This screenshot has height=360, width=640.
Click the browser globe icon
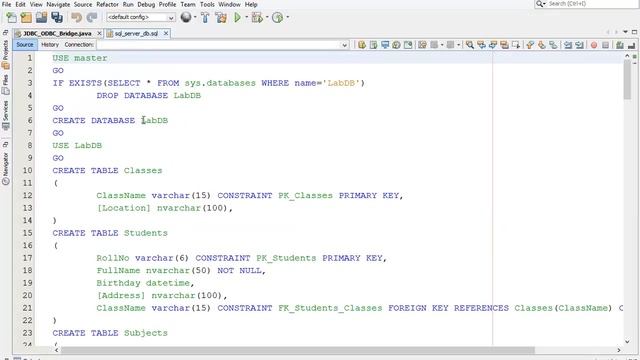(x=186, y=17)
